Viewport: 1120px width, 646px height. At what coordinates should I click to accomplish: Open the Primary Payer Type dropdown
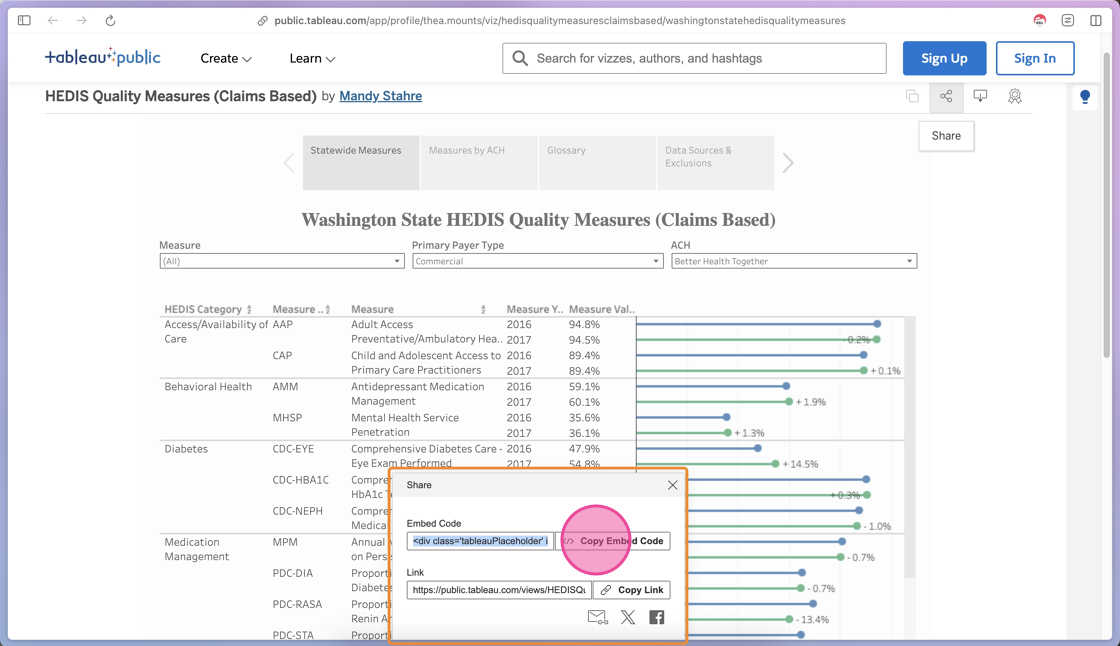click(538, 262)
